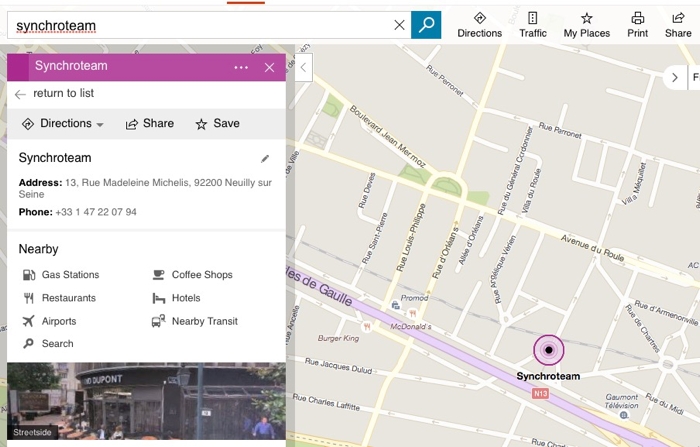This screenshot has height=447, width=700.
Task: Clear the search box with the X icon
Action: coord(399,25)
